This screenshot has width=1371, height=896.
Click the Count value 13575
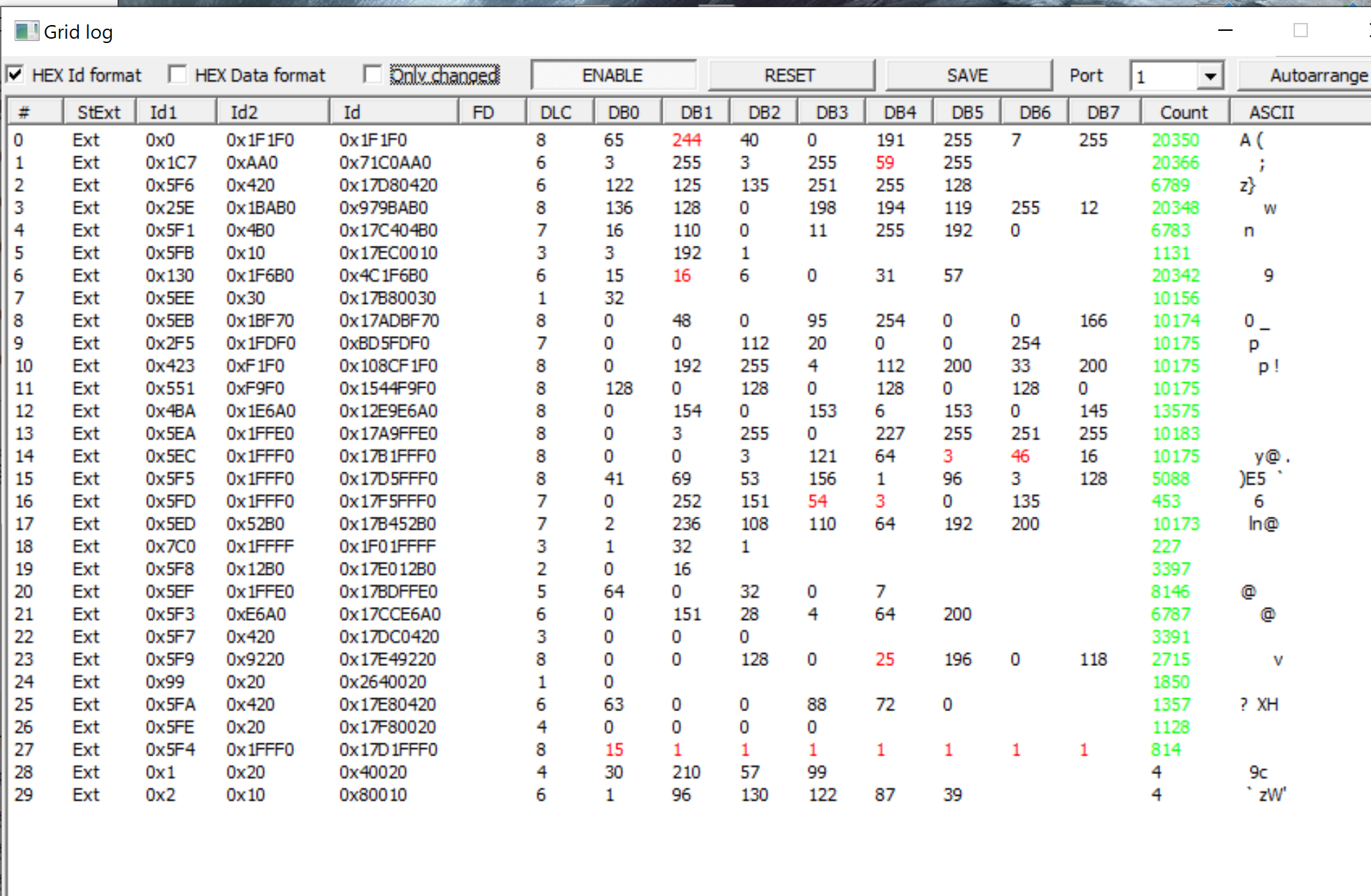[x=1175, y=411]
